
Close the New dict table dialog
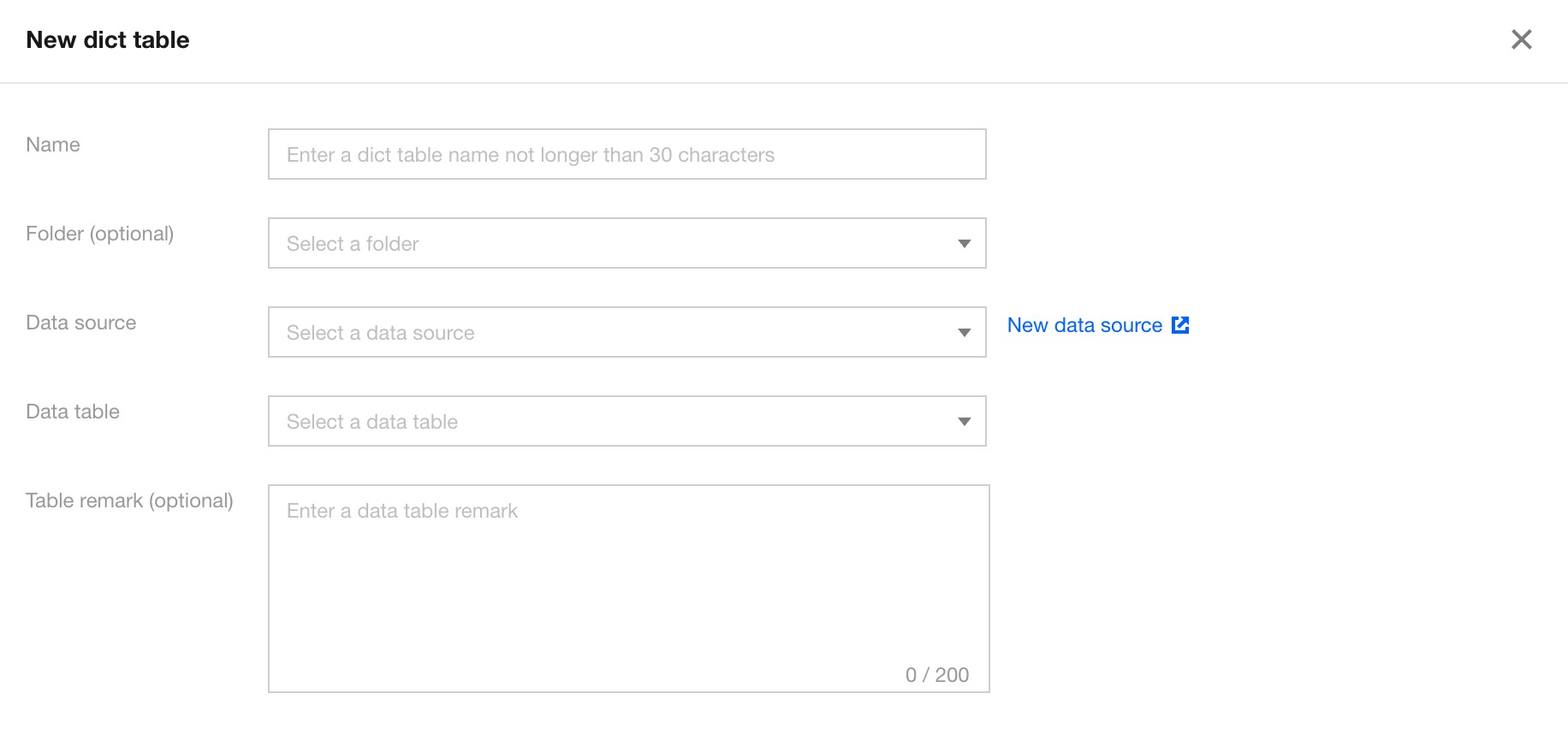[x=1521, y=39]
